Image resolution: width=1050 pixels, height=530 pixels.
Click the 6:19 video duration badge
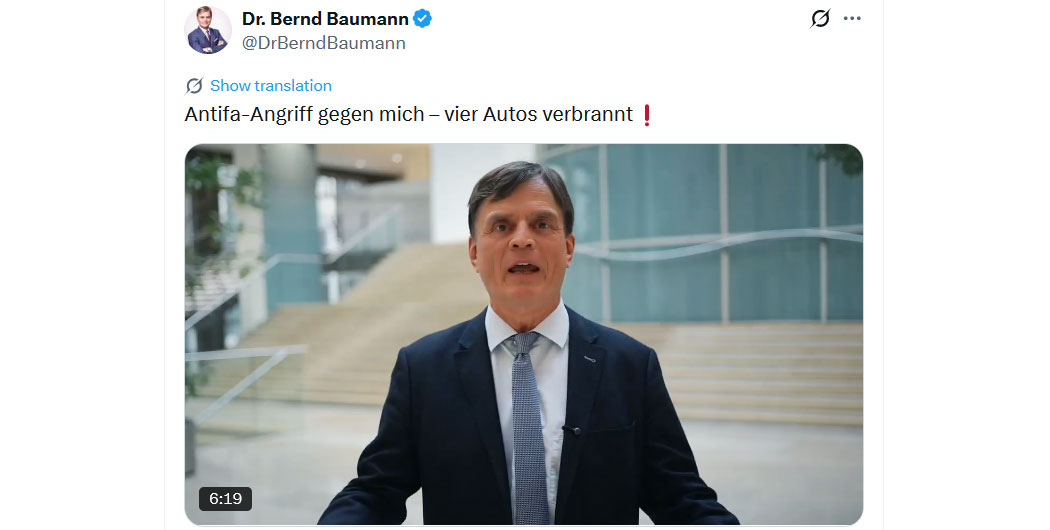[225, 499]
